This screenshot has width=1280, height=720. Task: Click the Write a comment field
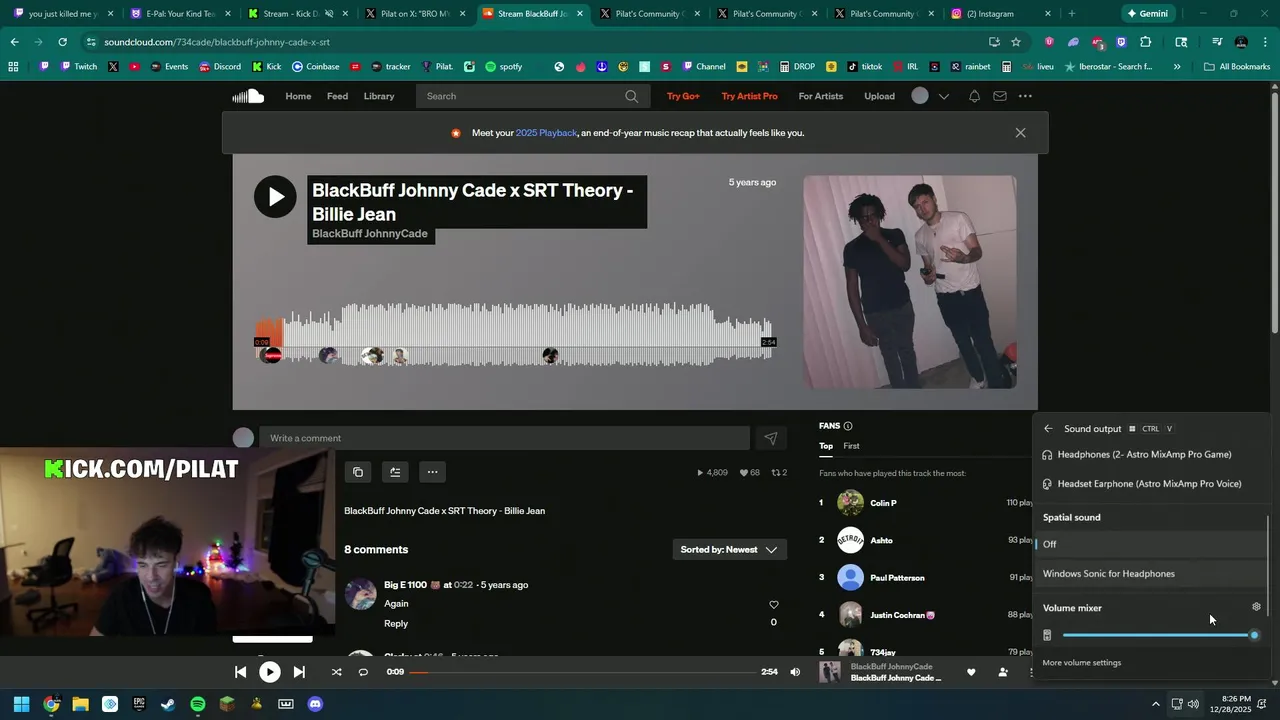tap(504, 438)
